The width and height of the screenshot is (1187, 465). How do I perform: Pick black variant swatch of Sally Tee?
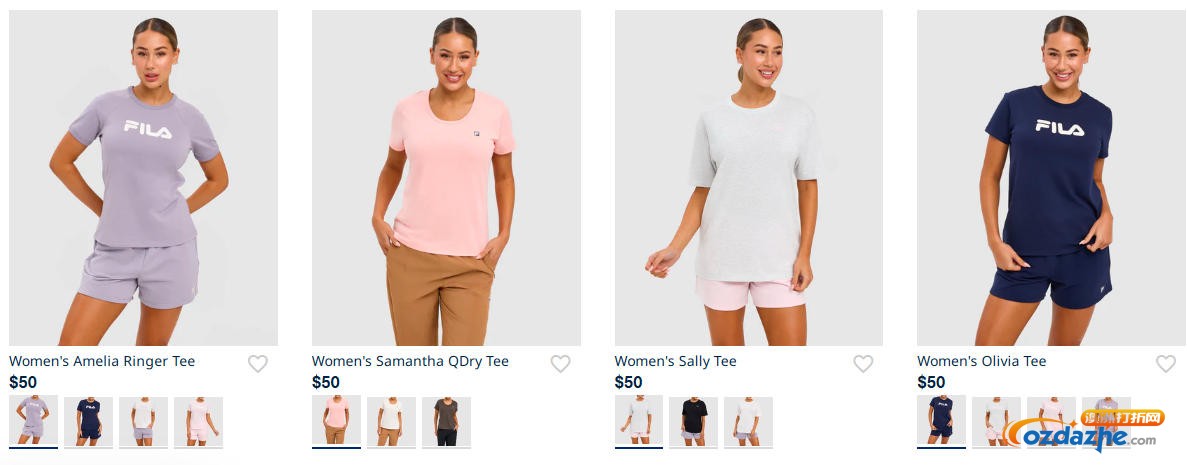693,421
